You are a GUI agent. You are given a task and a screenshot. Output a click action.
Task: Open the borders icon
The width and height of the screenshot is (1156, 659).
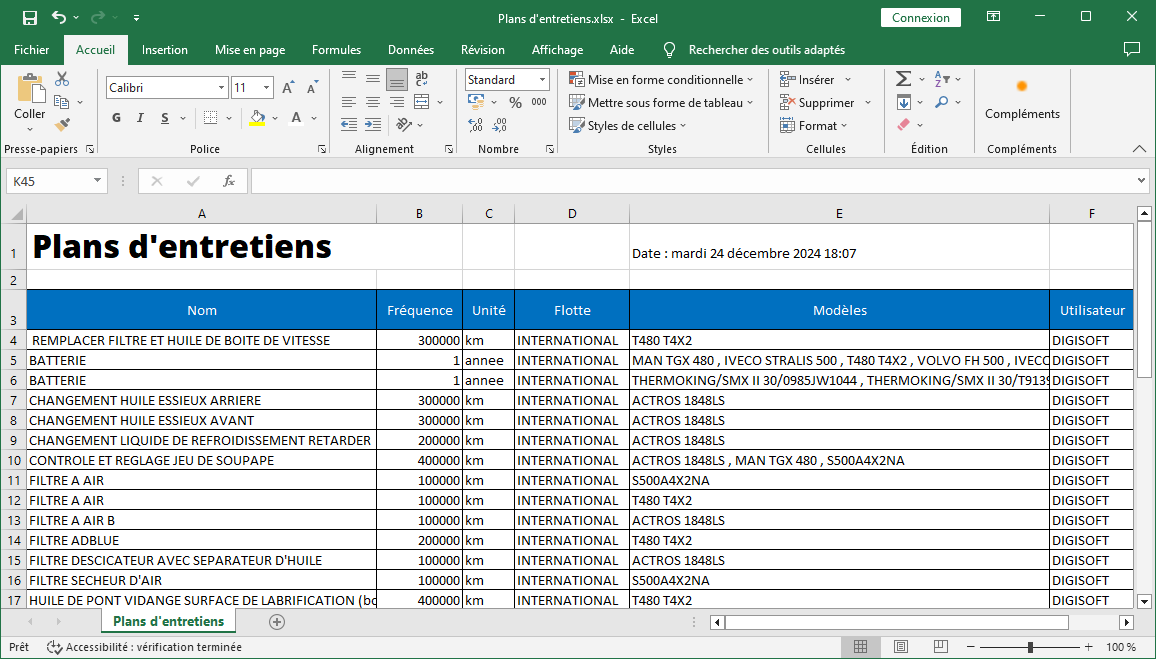pos(211,118)
